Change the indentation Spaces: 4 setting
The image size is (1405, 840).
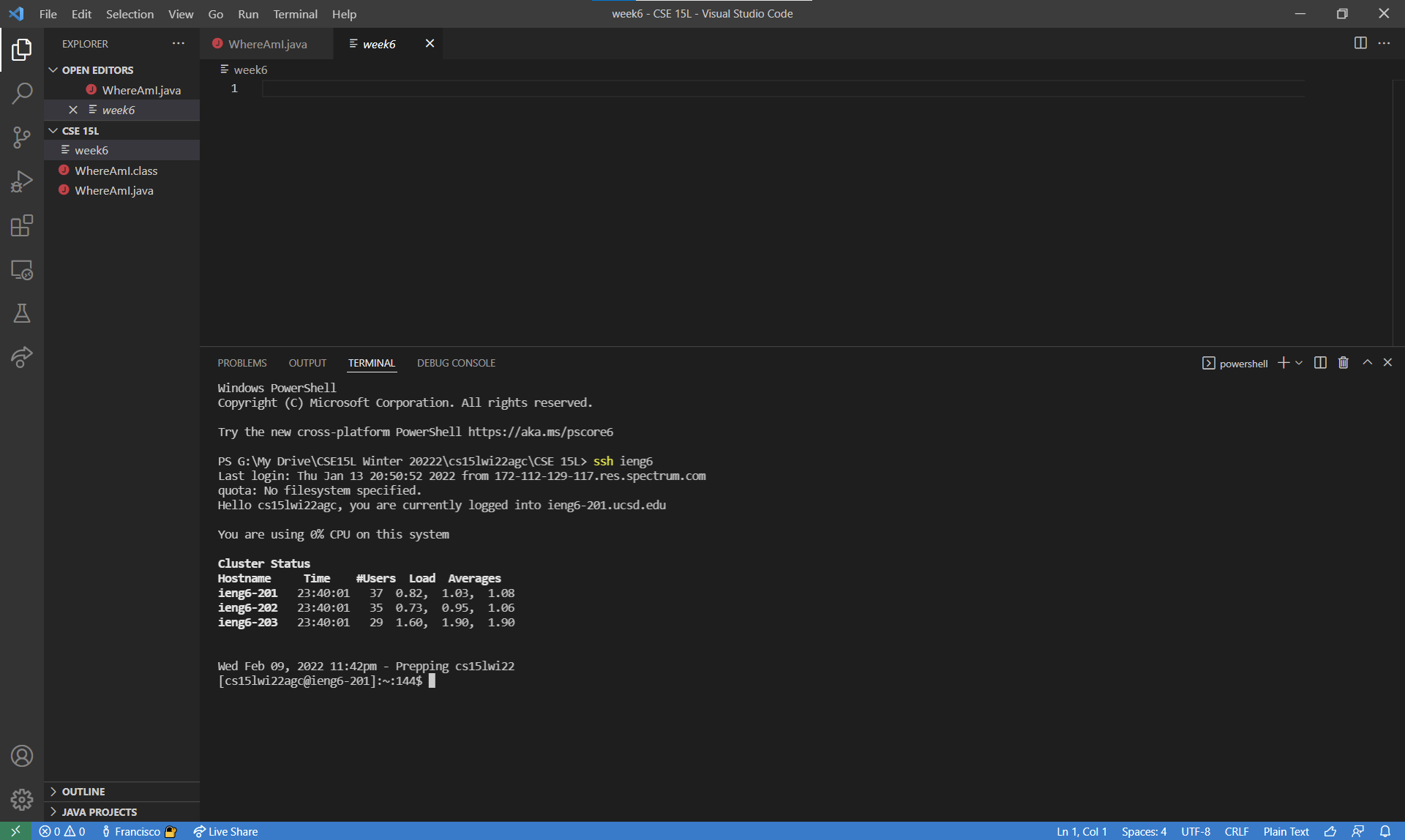[x=1144, y=831]
